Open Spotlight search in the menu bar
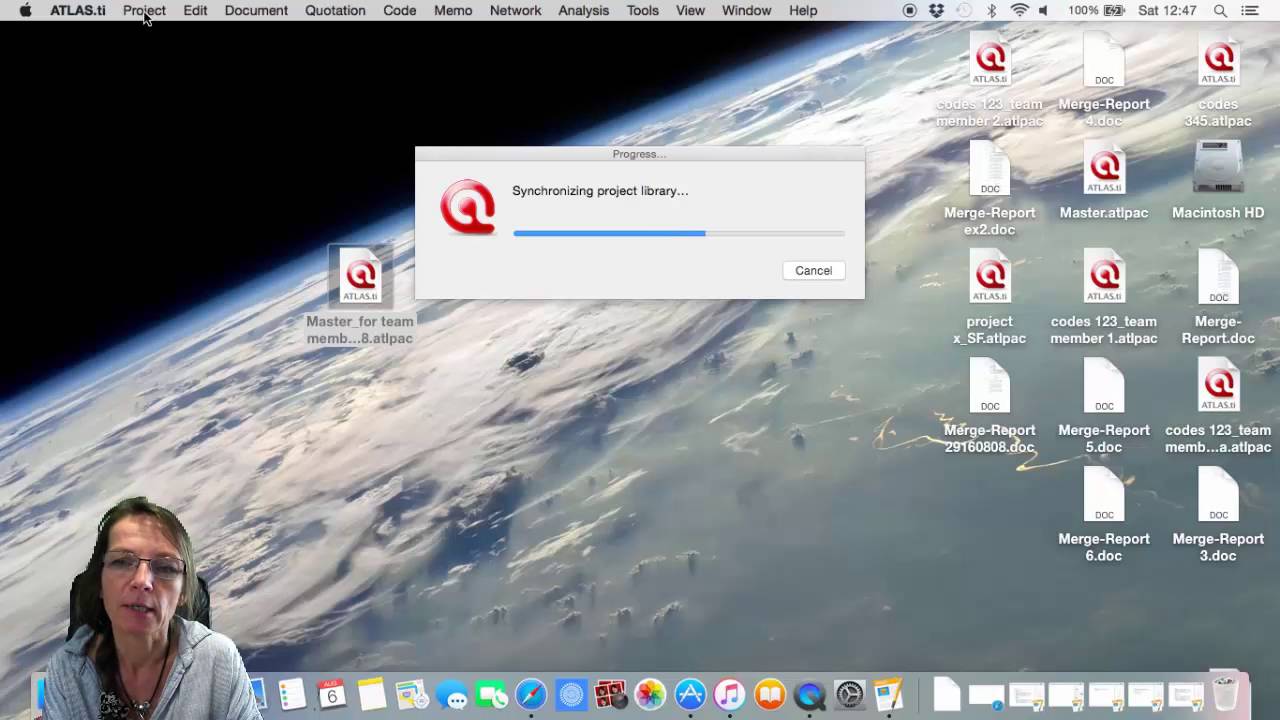The image size is (1280, 720). click(1220, 10)
